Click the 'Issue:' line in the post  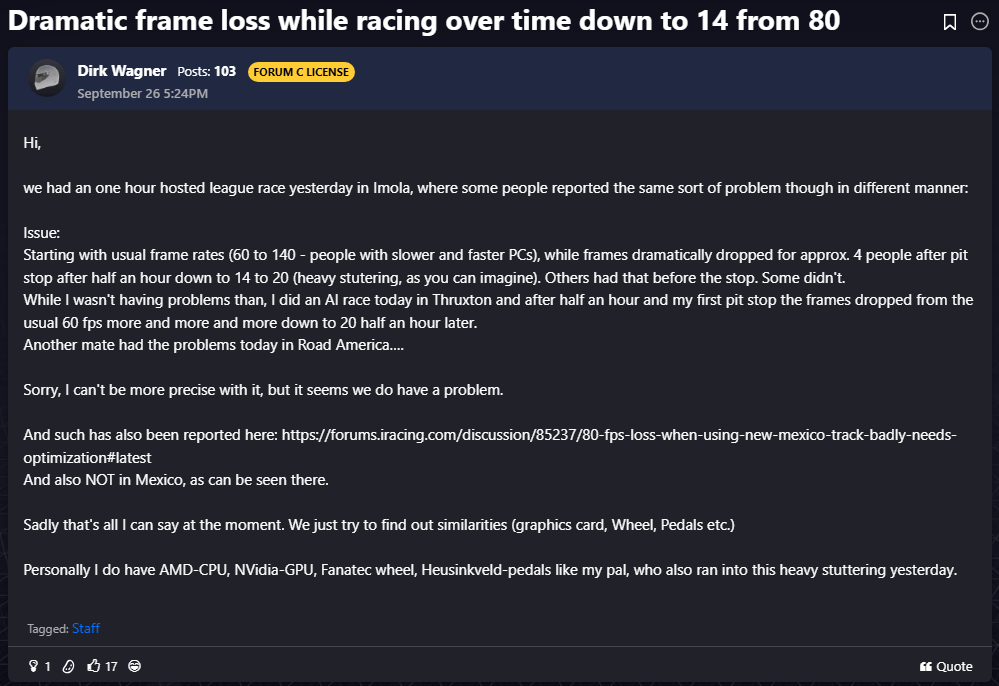[42, 233]
